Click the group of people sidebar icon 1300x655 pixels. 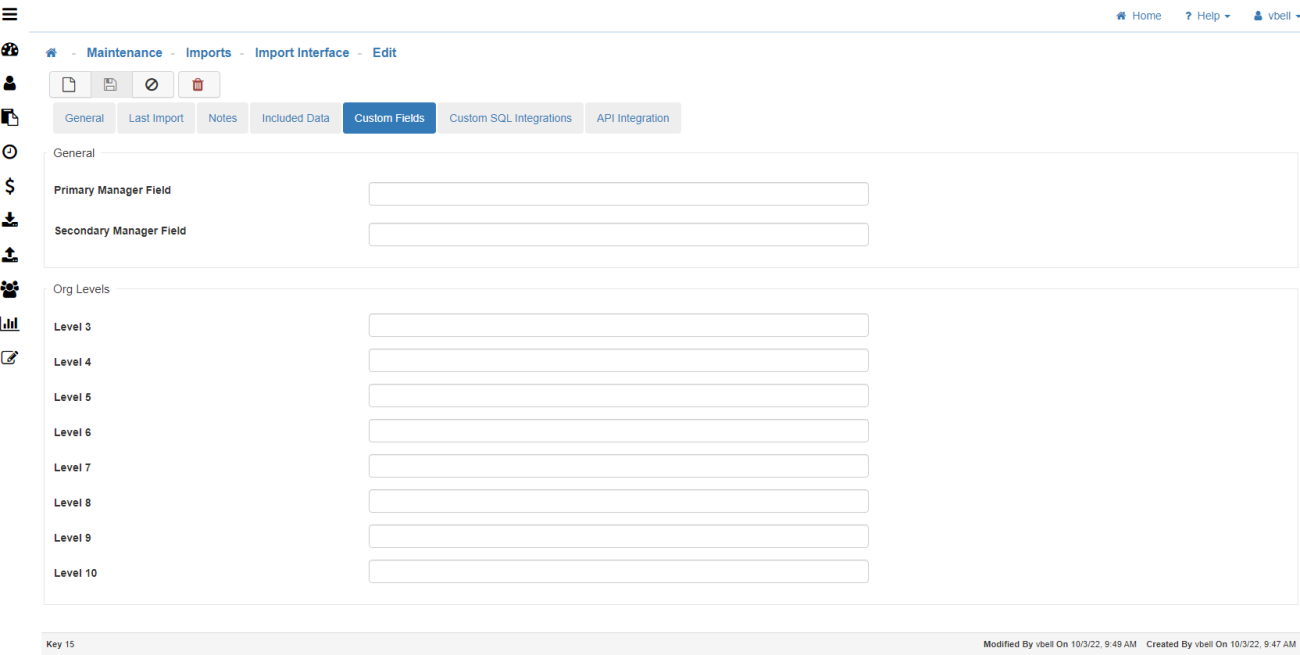pyautogui.click(x=10, y=289)
